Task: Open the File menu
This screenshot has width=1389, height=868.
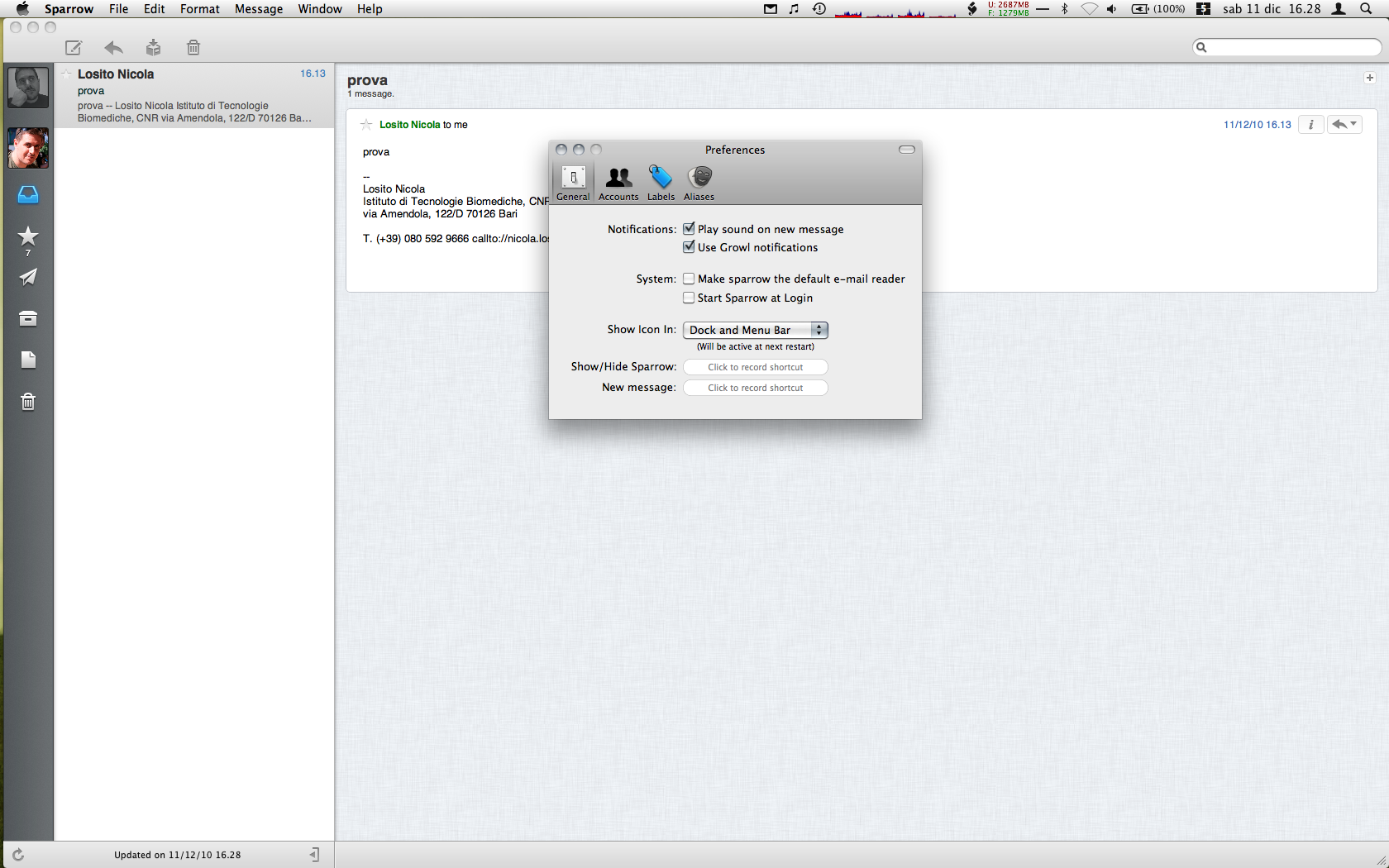Action: pos(119,9)
